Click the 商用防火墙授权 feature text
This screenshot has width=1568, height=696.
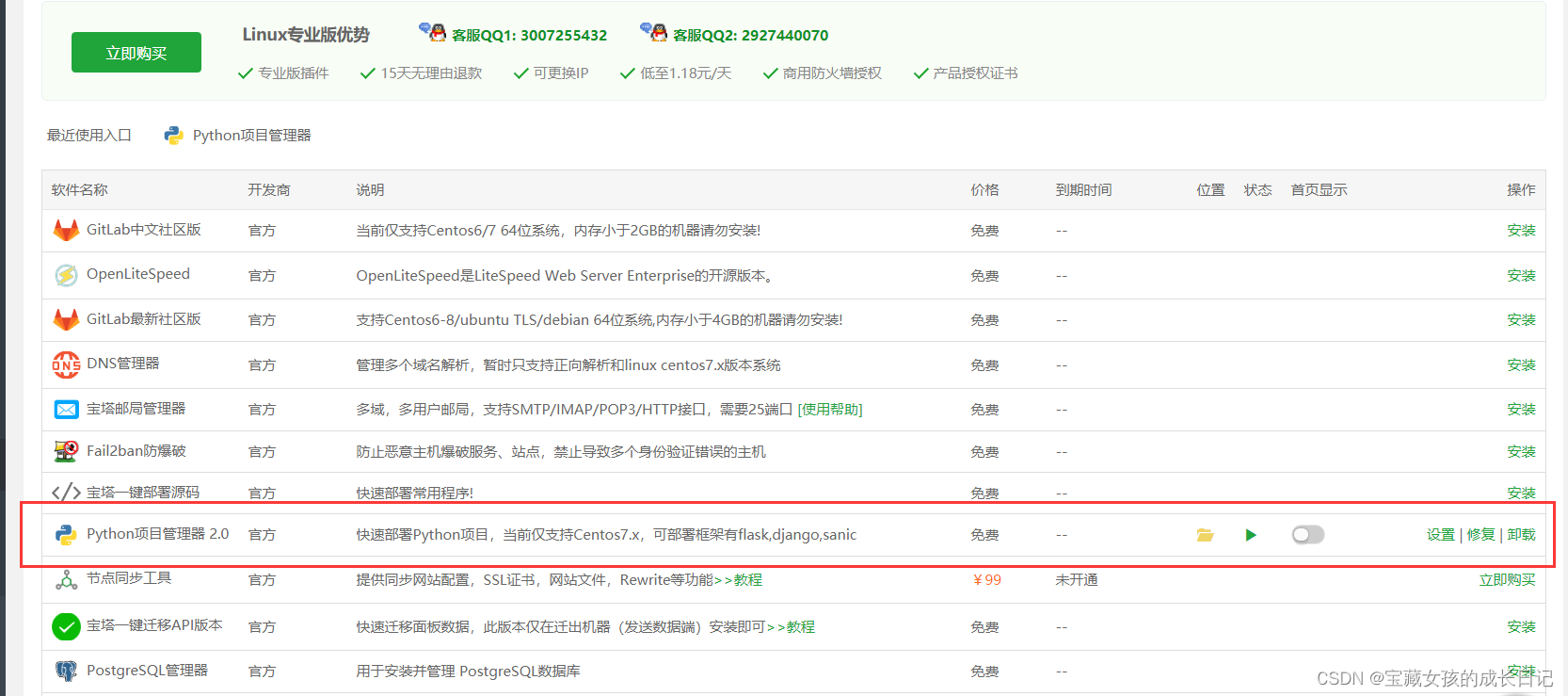coord(832,73)
